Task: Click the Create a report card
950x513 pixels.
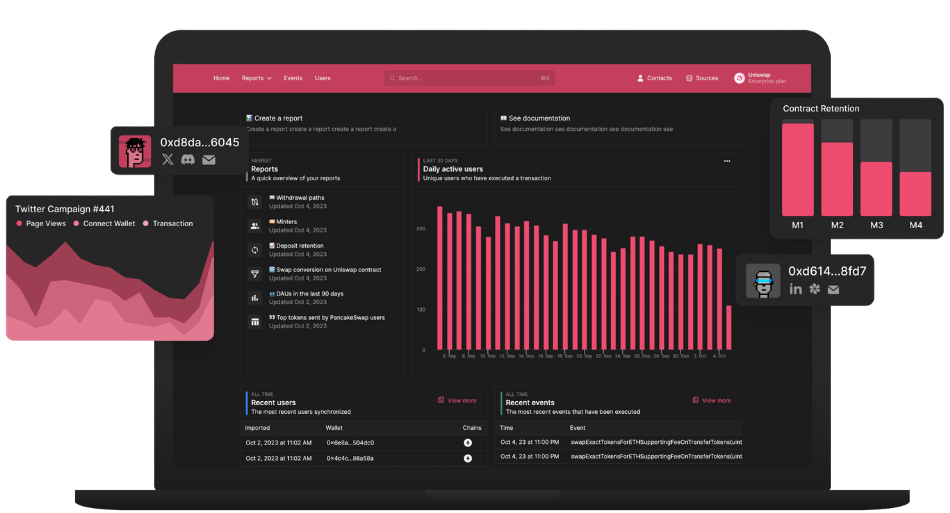Action: coord(364,123)
